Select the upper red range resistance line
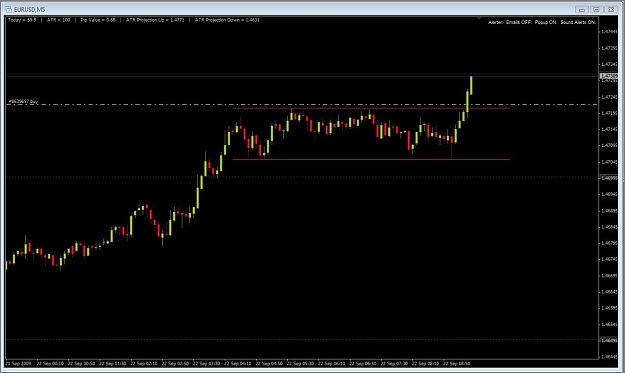The image size is (625, 373). point(371,108)
